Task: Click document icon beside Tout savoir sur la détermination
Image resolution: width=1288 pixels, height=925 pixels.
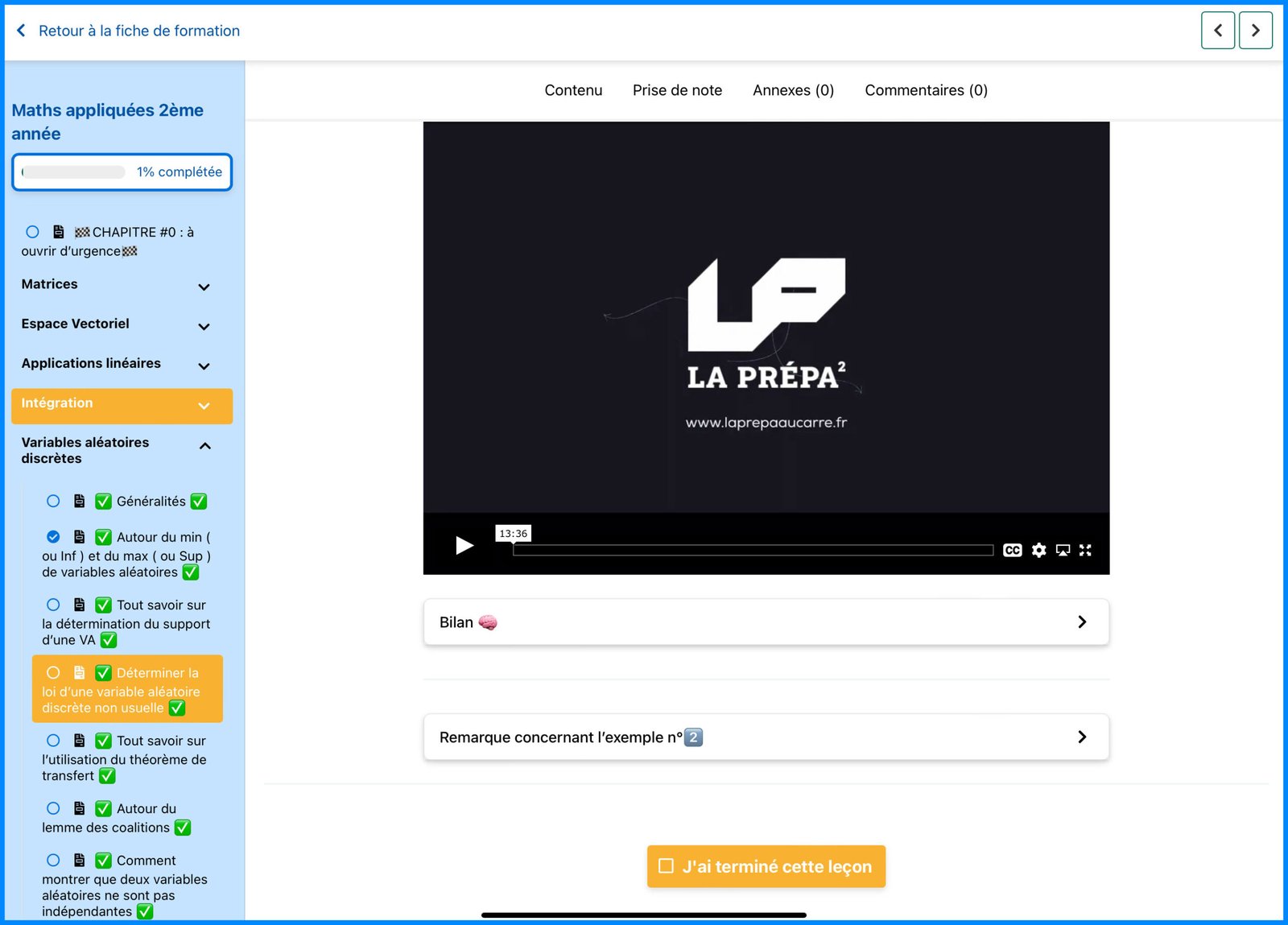Action: 80,605
